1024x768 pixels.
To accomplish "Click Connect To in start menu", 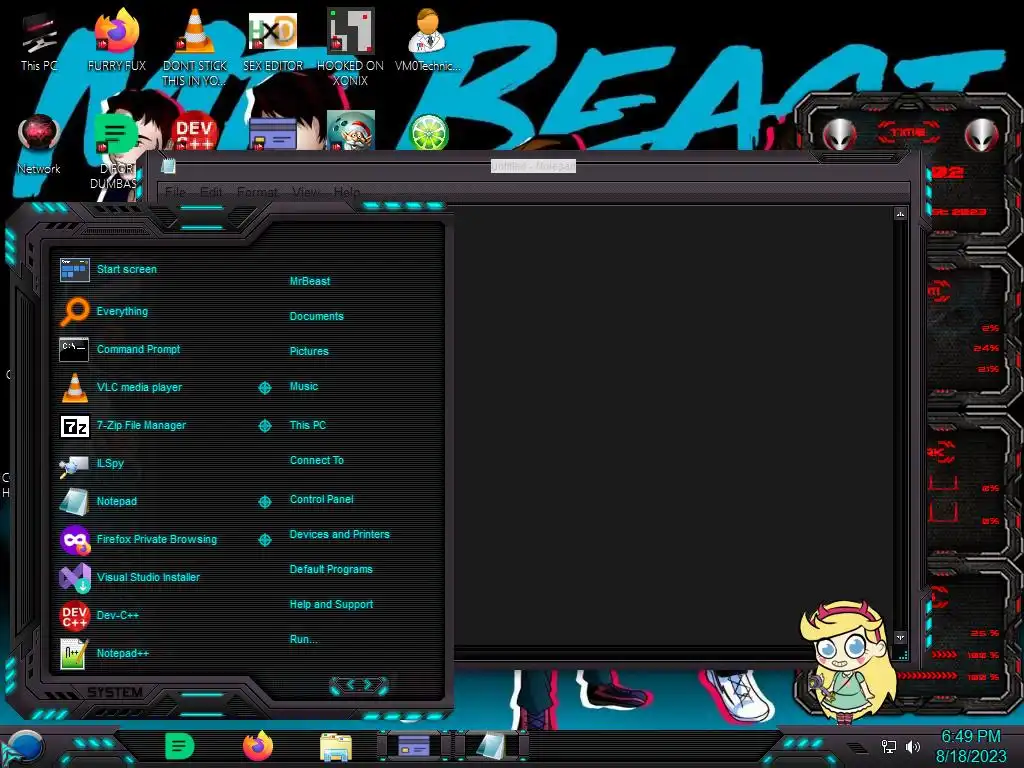I will tap(317, 460).
